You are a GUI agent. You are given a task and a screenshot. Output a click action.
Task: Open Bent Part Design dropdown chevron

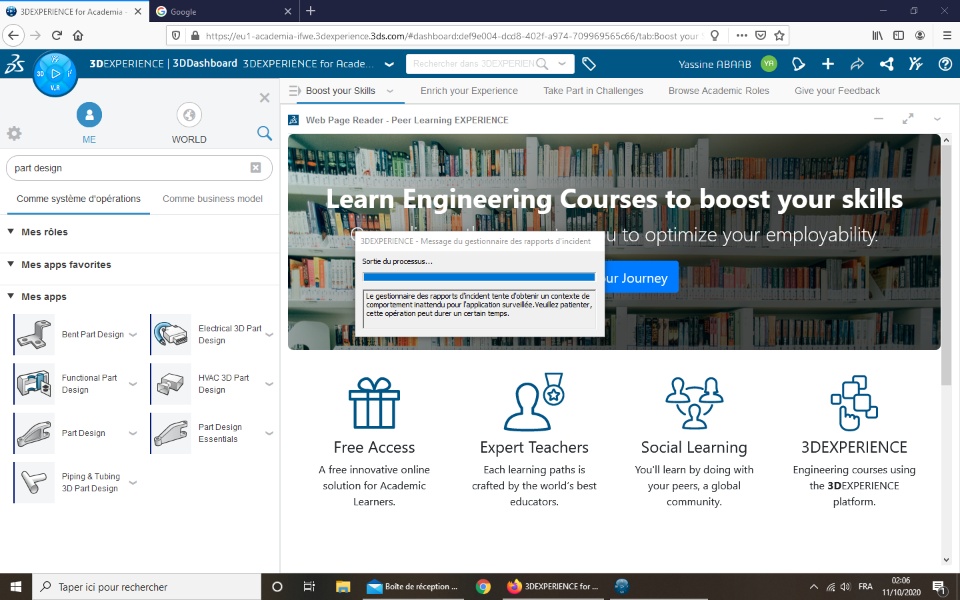(133, 334)
